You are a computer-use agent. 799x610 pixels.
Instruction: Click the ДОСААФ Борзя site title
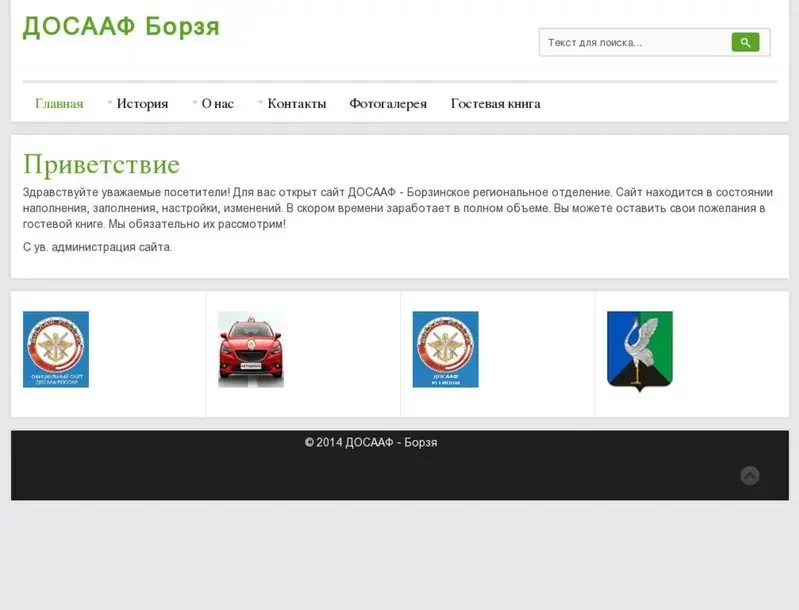point(121,26)
